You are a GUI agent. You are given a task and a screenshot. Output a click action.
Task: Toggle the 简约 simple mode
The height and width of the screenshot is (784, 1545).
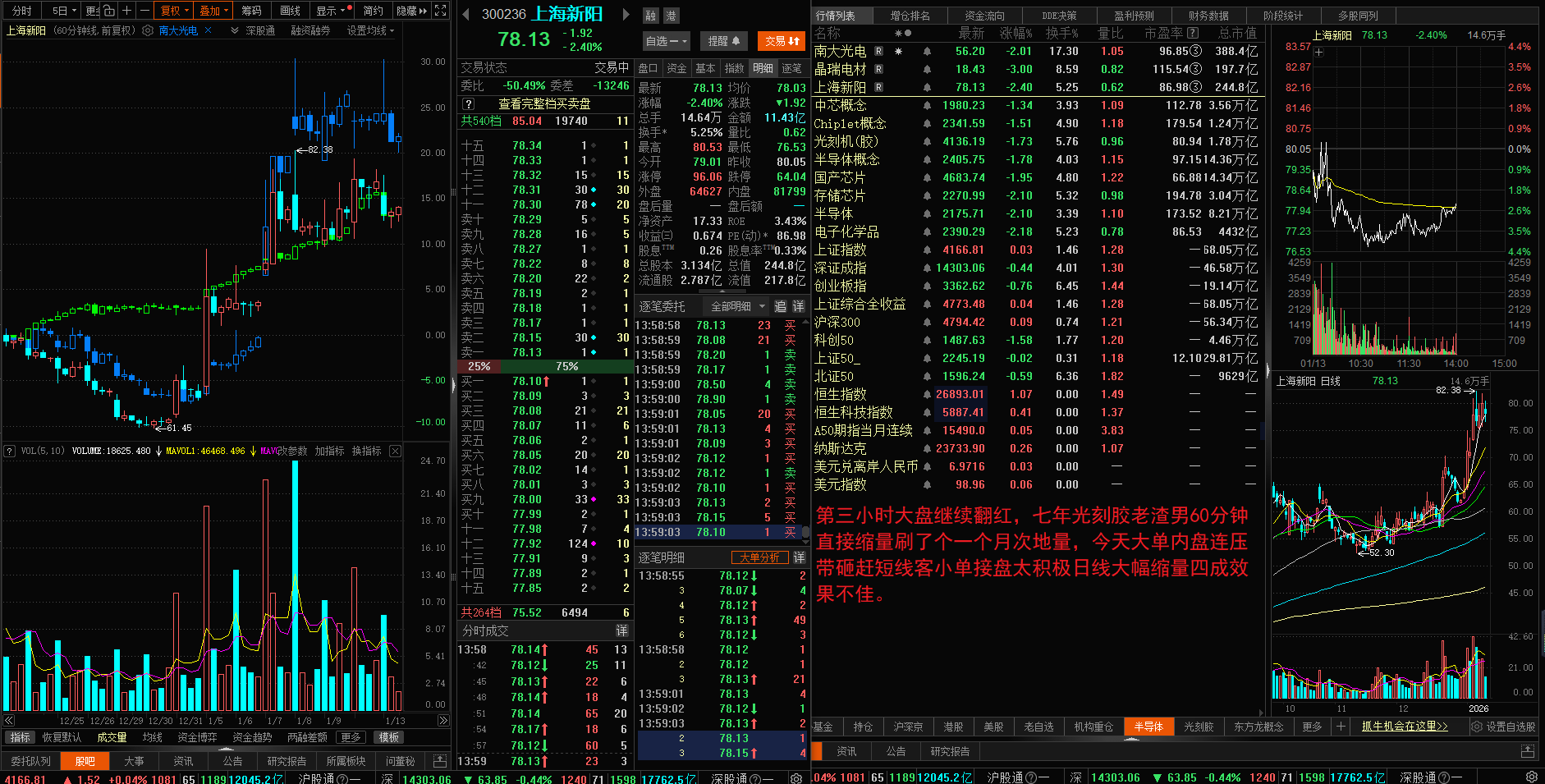(x=373, y=11)
